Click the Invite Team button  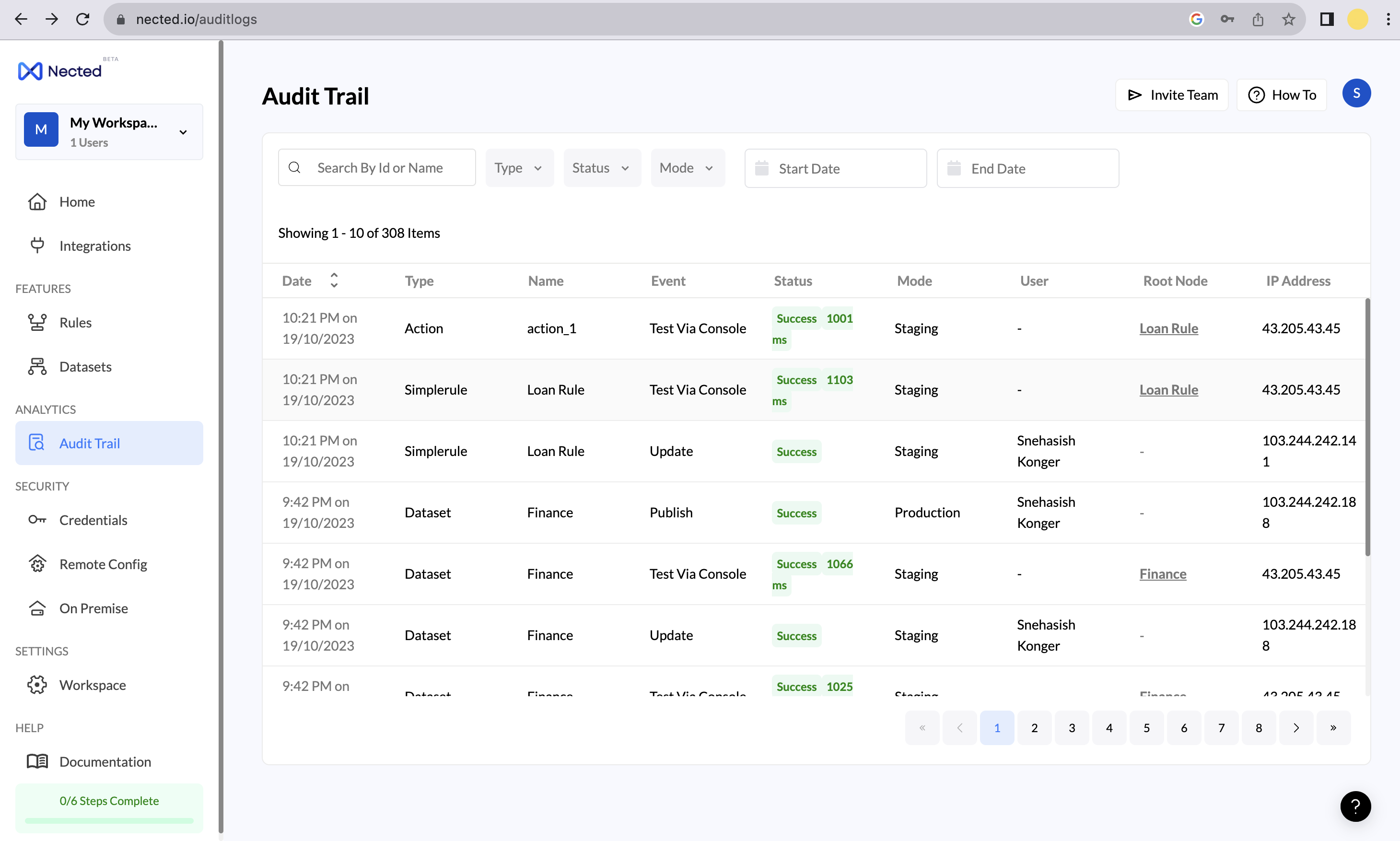[1172, 95]
